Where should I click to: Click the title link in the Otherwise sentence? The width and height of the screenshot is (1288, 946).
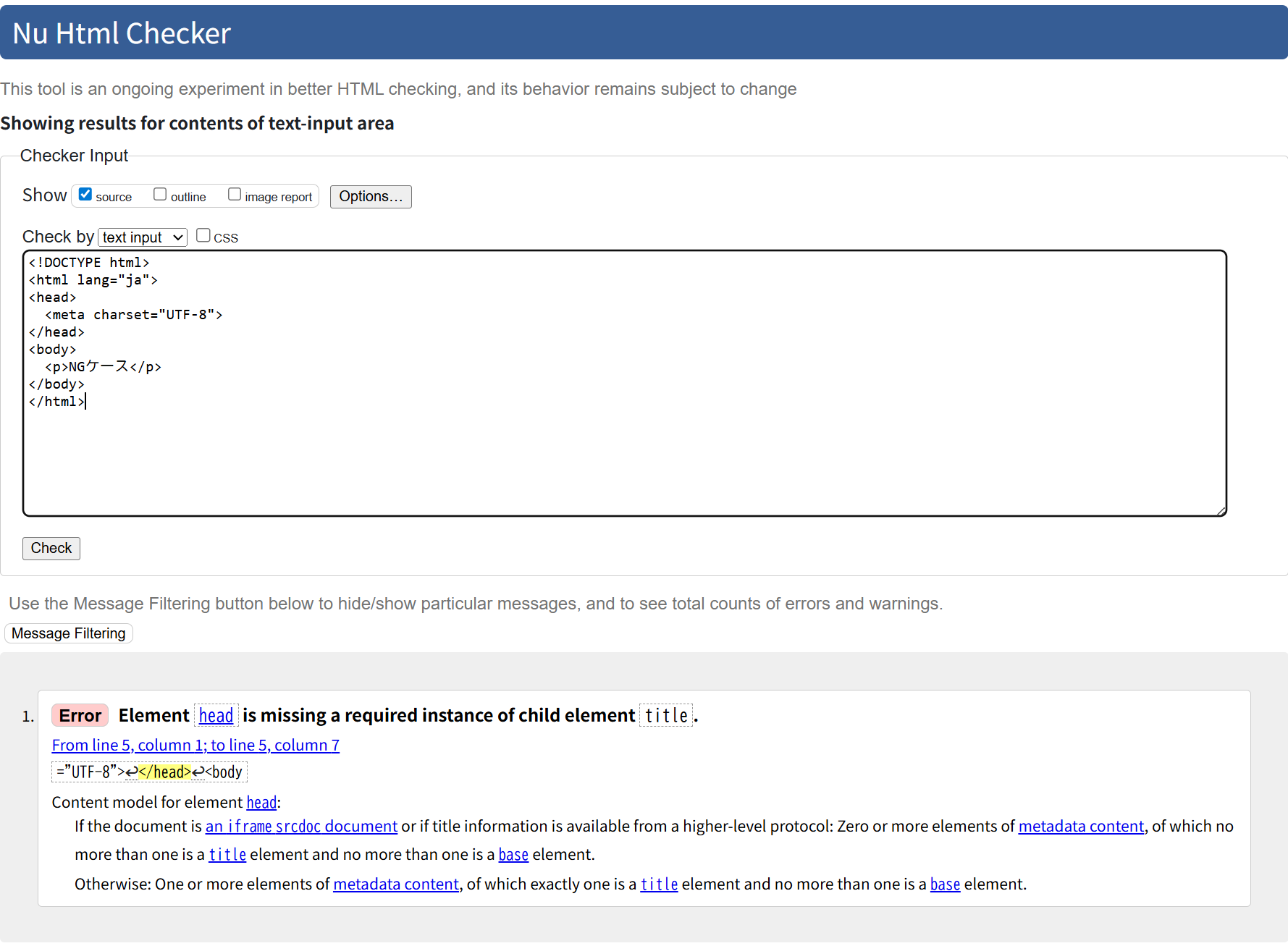click(658, 884)
